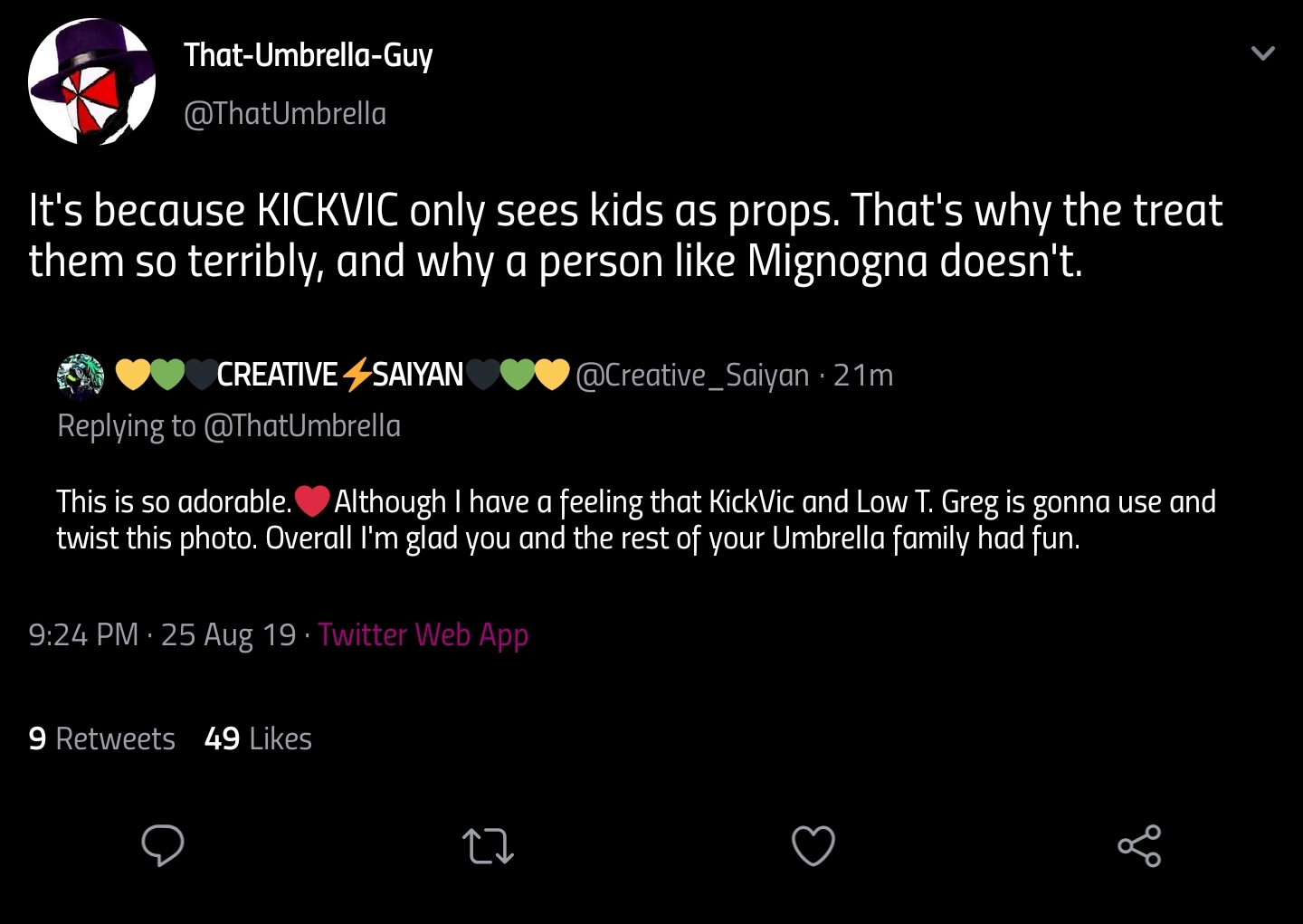
Task: Open the quoted tweet's 21m timestamp
Action: pyautogui.click(x=863, y=375)
